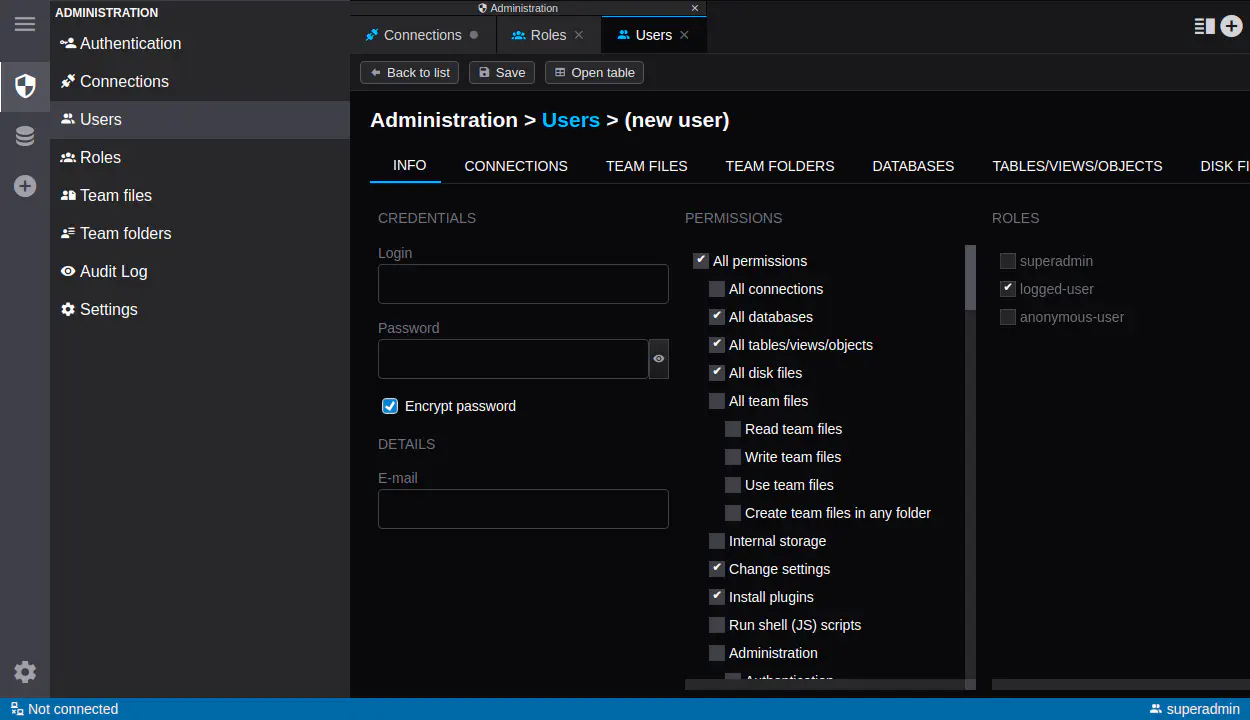Click the add new circle icon top right
1250x720 pixels.
pos(1231,26)
